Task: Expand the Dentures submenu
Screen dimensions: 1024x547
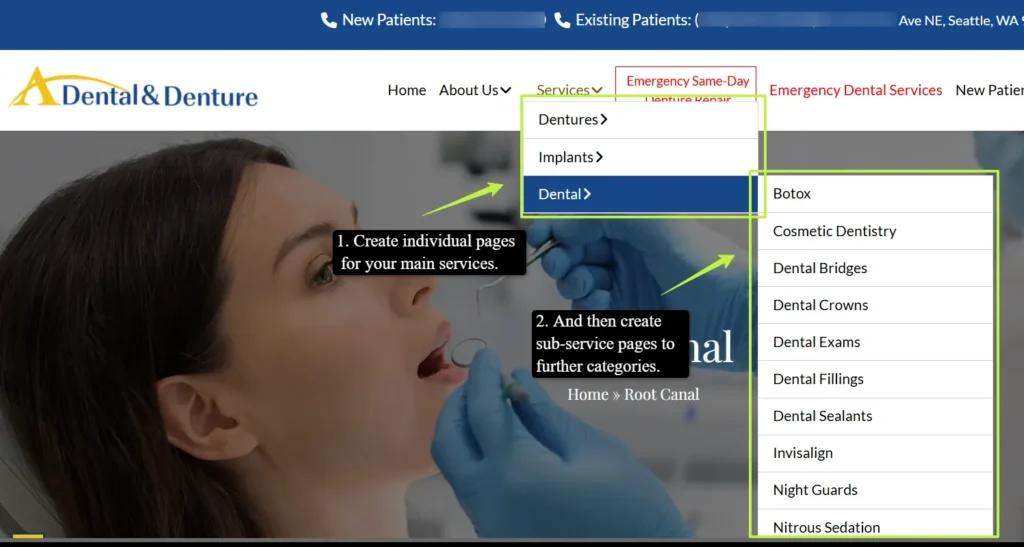Action: click(x=641, y=119)
